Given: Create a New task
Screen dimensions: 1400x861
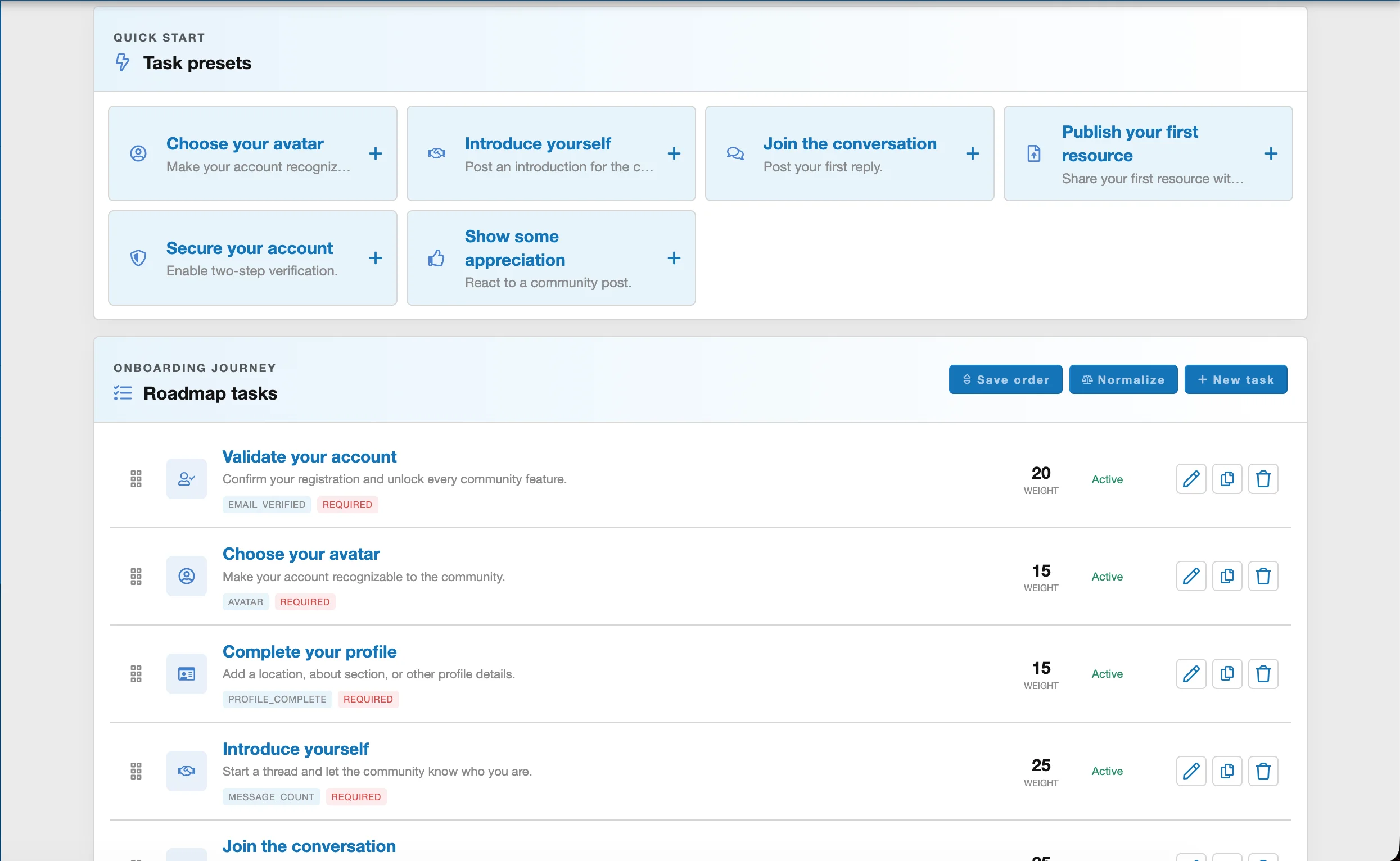Looking at the screenshot, I should click(x=1235, y=379).
